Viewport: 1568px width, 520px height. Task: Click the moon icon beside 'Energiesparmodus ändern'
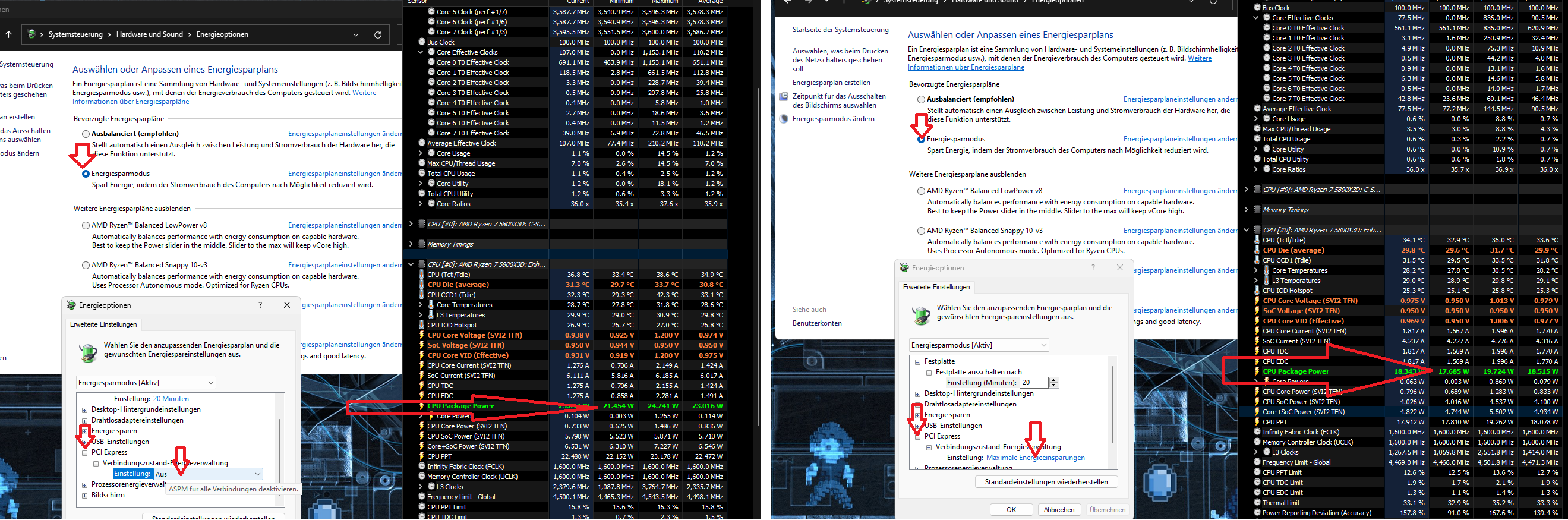point(784,119)
